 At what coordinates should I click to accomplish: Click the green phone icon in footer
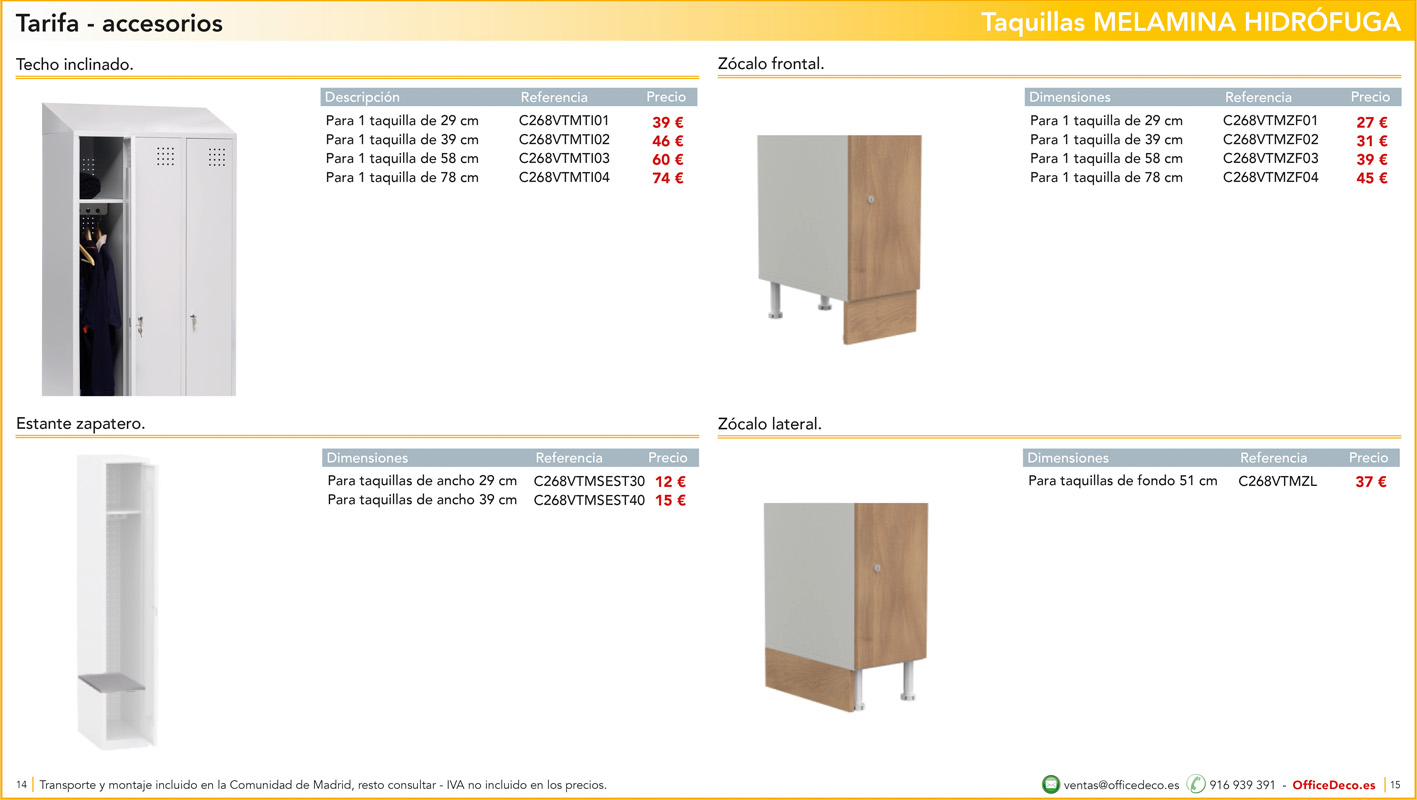[x=1195, y=785]
